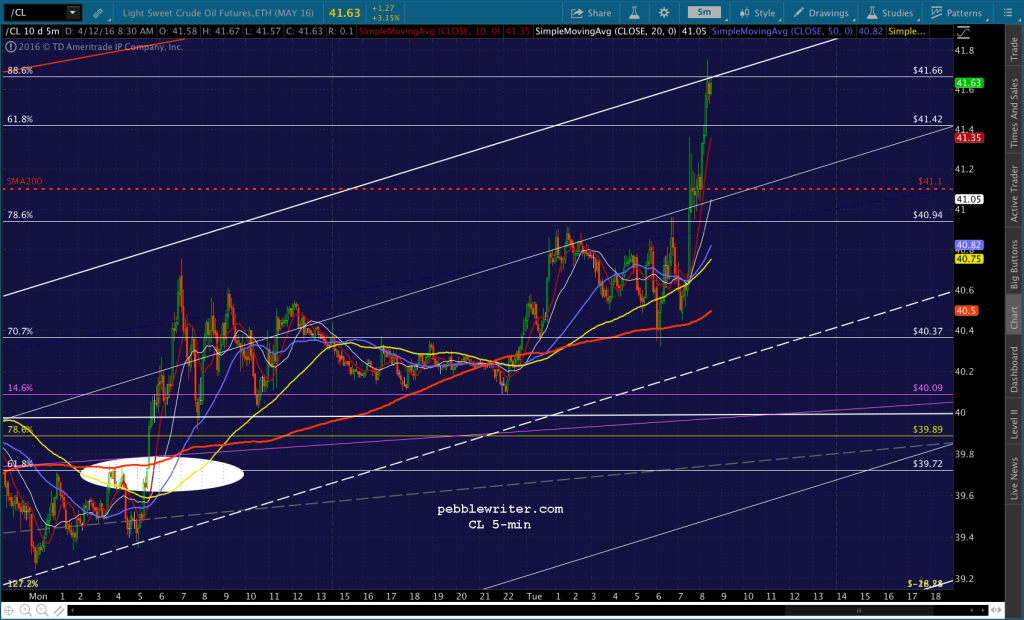The image size is (1024, 620).
Task: Click the symbol link chain icon
Action: coord(98,12)
